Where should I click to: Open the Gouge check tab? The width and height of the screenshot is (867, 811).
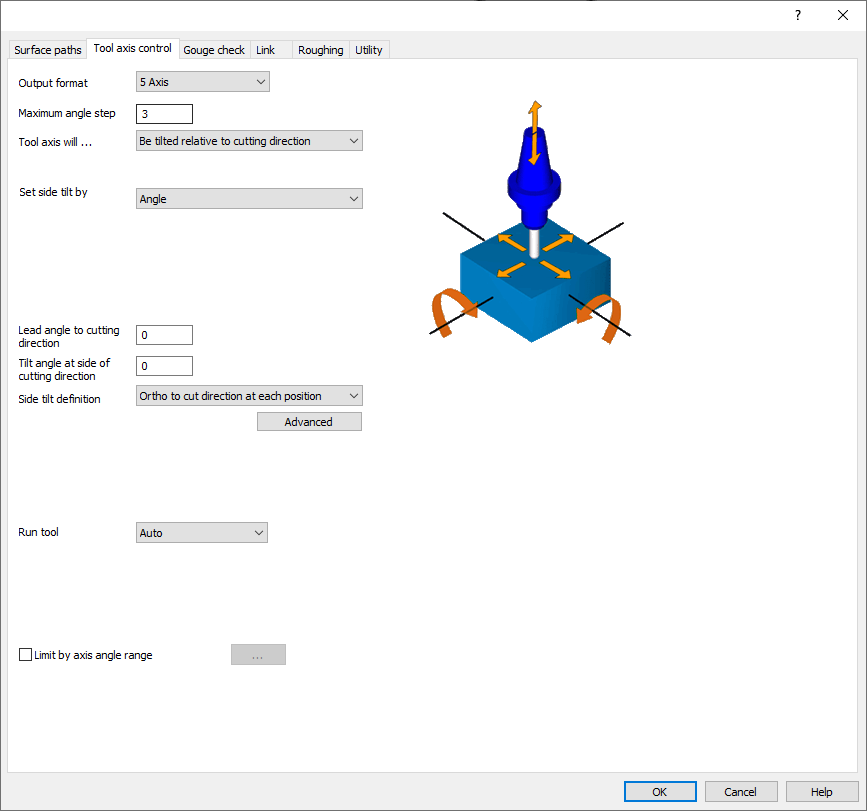[214, 50]
